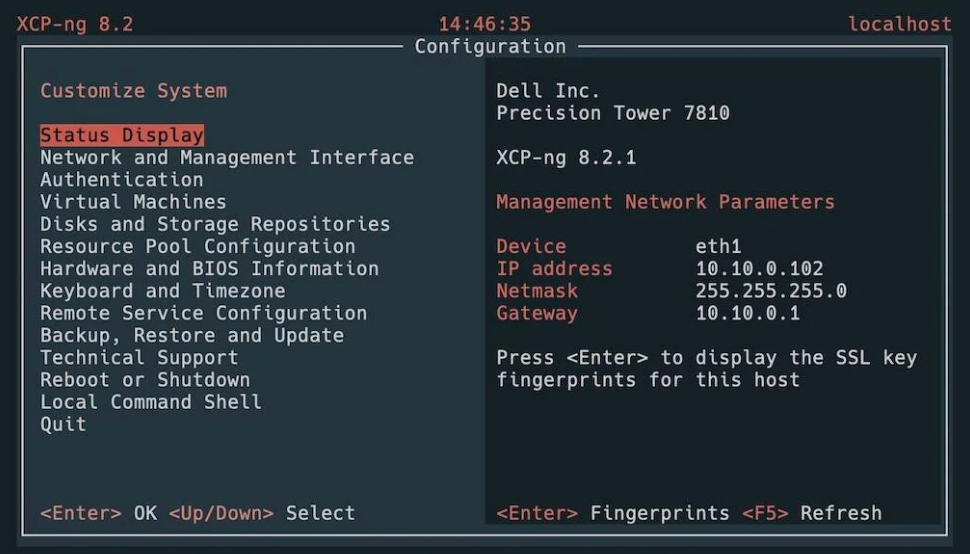Image resolution: width=970 pixels, height=554 pixels.
Task: Open Local Command Shell
Action: click(x=151, y=402)
